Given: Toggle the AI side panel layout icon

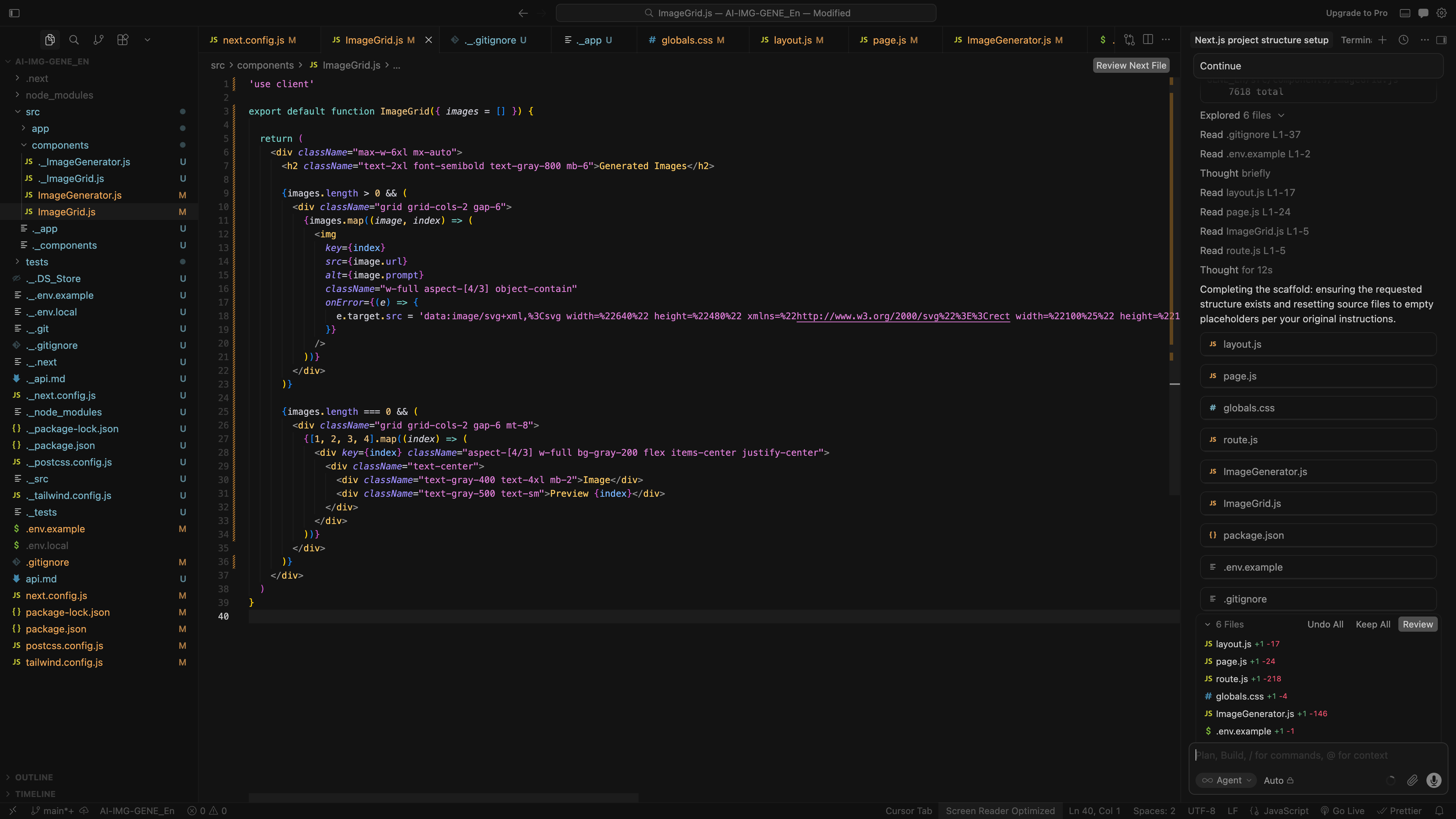Looking at the screenshot, I should (x=1441, y=39).
